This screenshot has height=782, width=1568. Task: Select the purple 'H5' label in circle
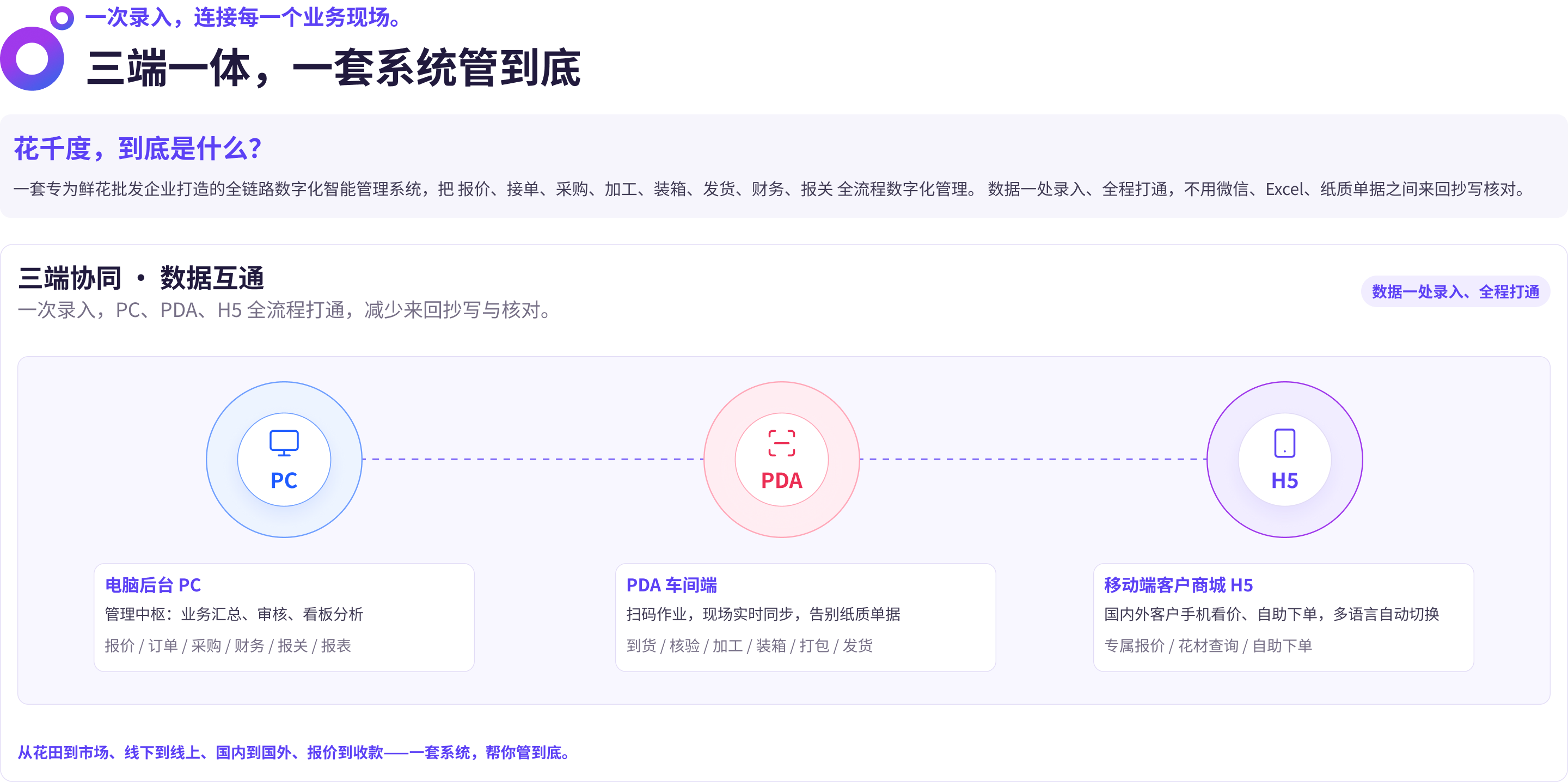coord(1284,480)
